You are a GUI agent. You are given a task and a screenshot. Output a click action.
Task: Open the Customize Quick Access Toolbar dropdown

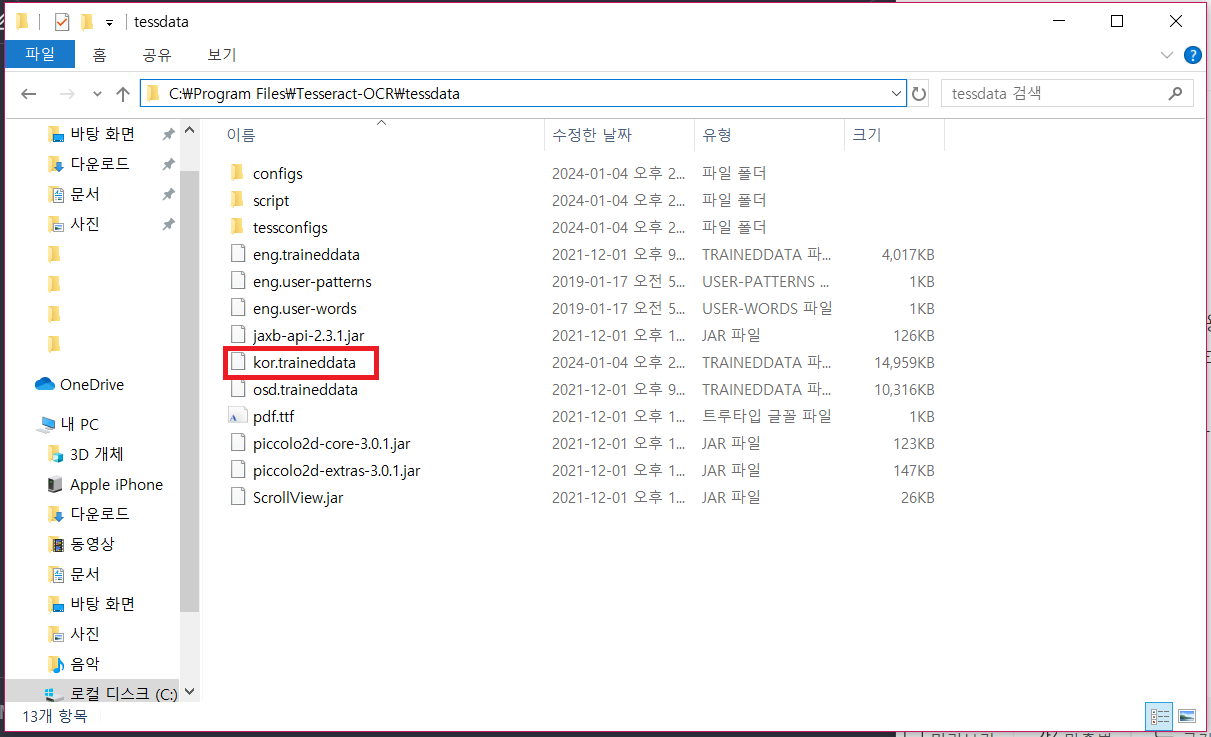[110, 22]
